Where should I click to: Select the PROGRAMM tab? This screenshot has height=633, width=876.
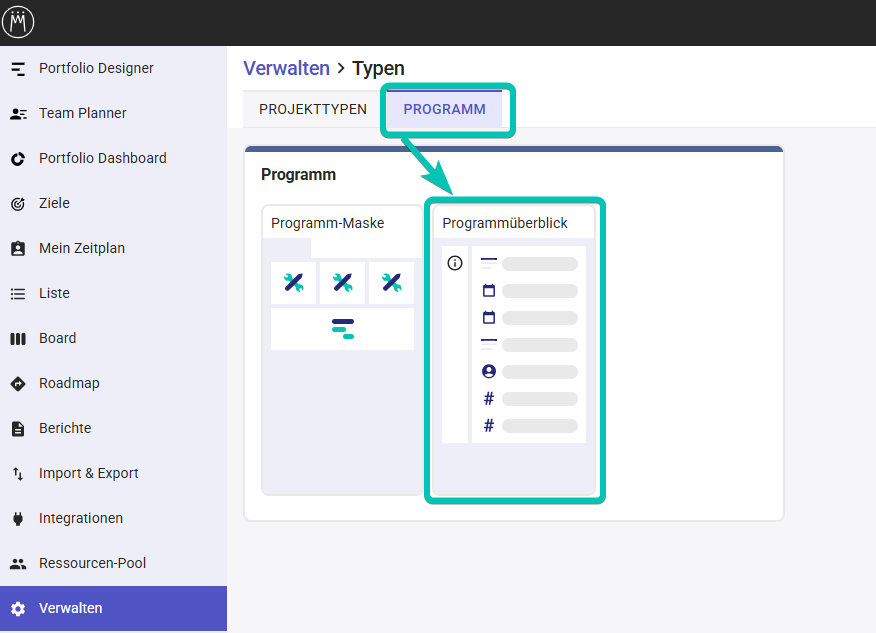pyautogui.click(x=444, y=109)
